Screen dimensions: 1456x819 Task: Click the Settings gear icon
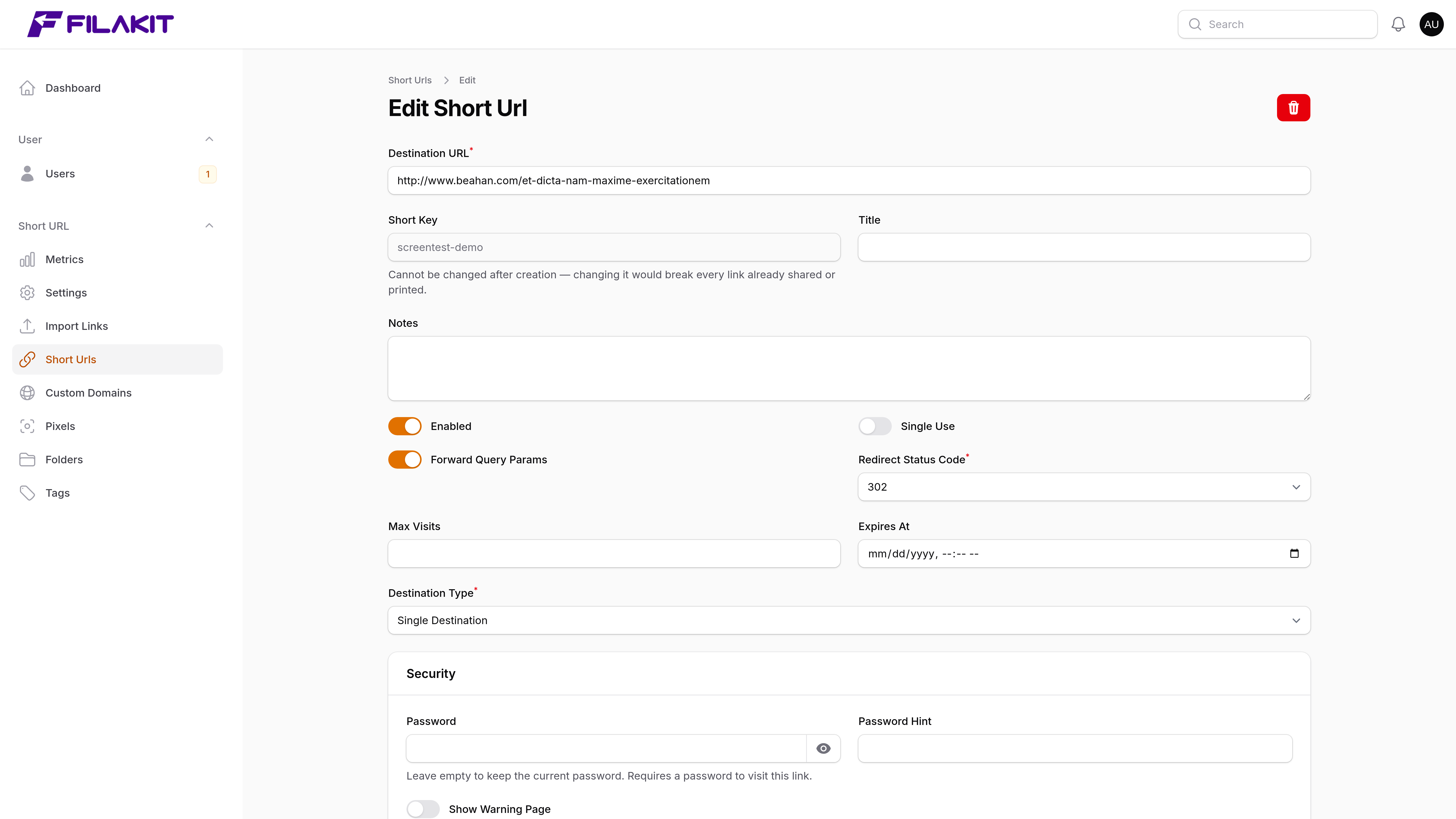point(27,293)
